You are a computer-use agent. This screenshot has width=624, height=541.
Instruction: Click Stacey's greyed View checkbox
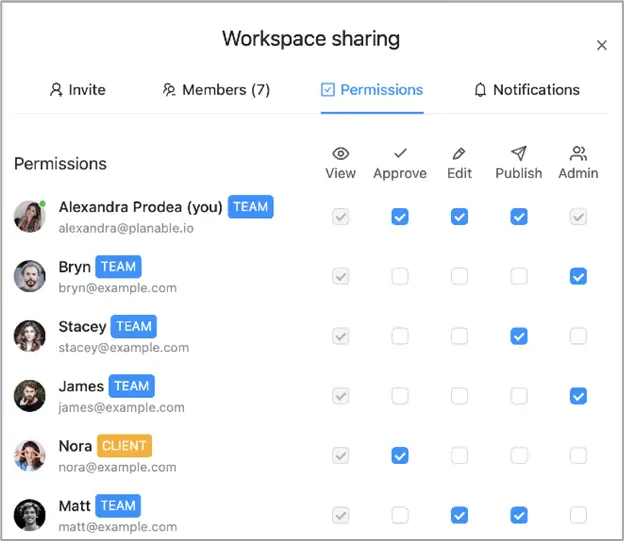341,336
